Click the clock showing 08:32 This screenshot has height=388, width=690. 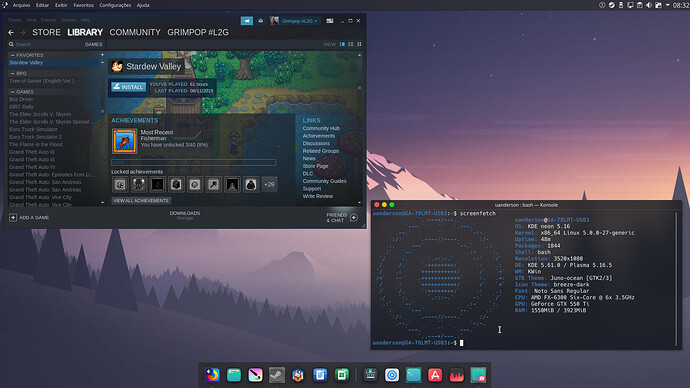[681, 5]
